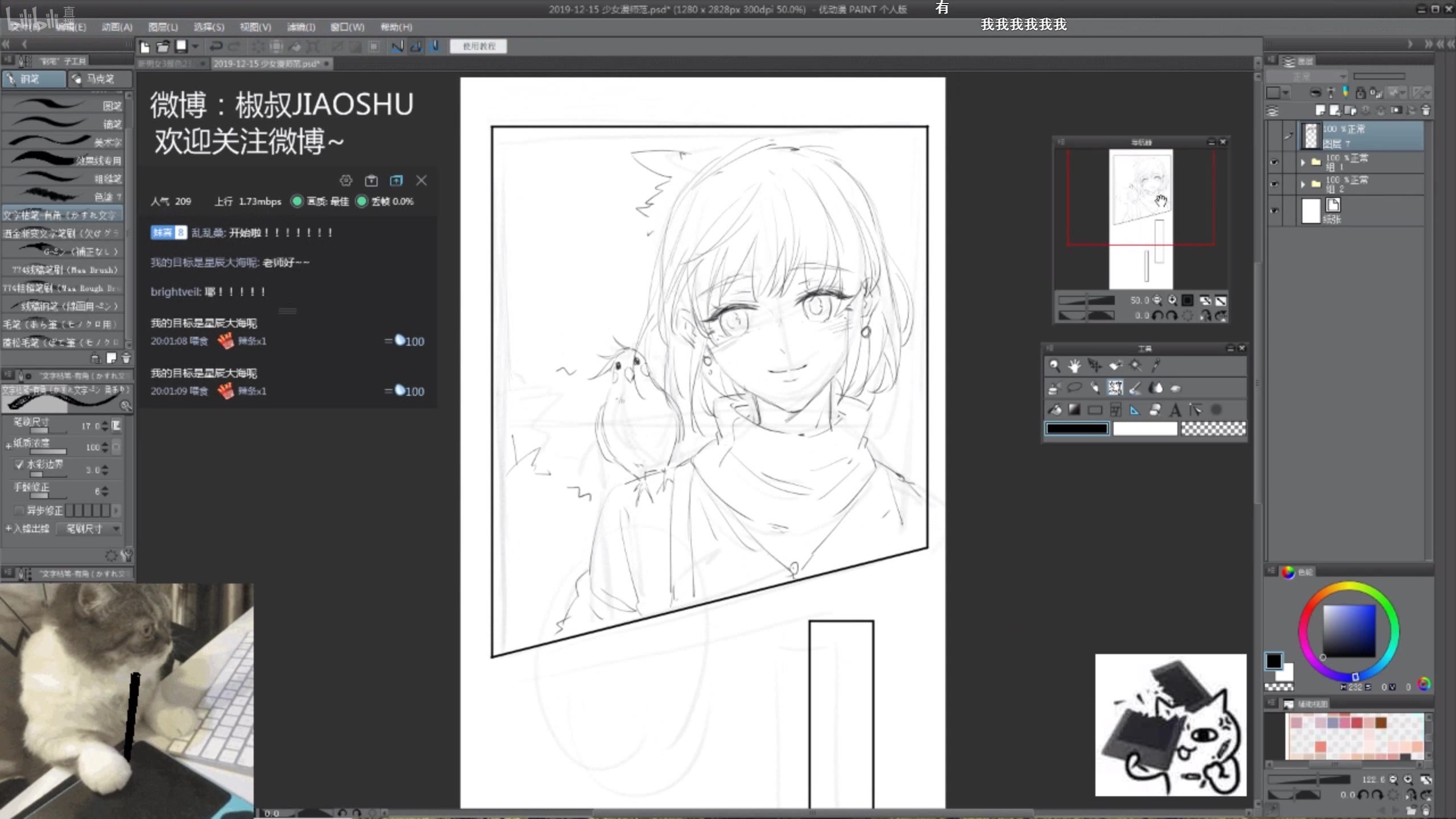This screenshot has width=1456, height=819.
Task: Toggle visibility eye of group 组 1
Action: coord(1274,162)
